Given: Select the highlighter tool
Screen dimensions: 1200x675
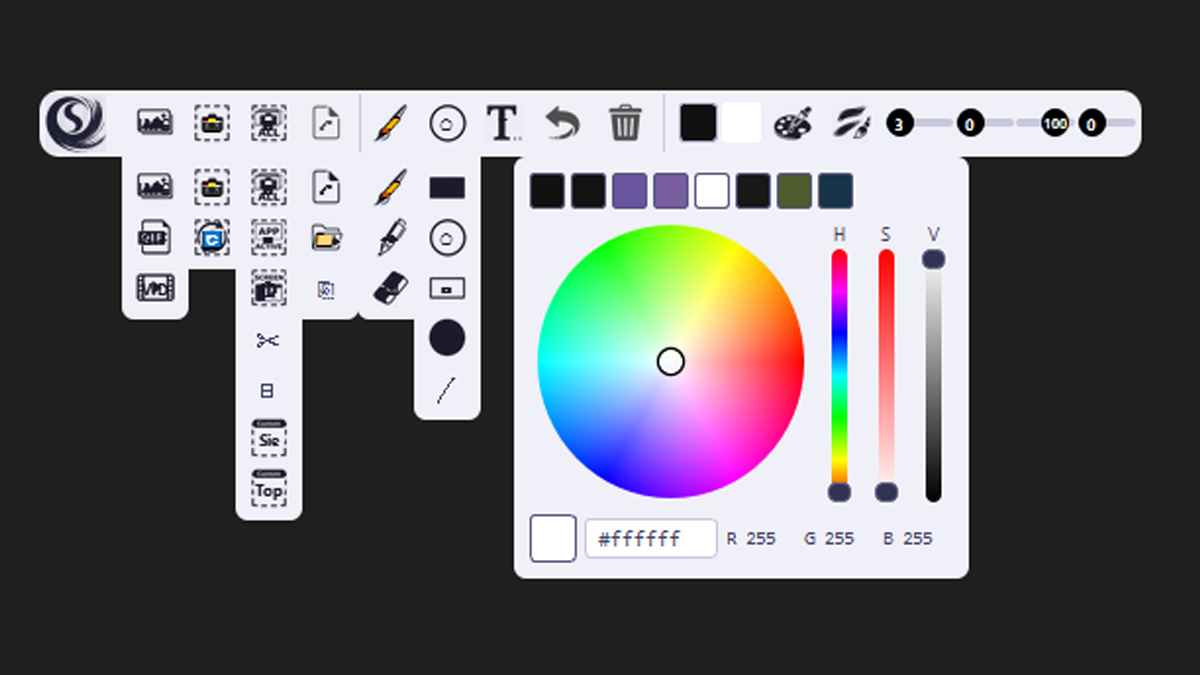Looking at the screenshot, I should coord(390,240).
